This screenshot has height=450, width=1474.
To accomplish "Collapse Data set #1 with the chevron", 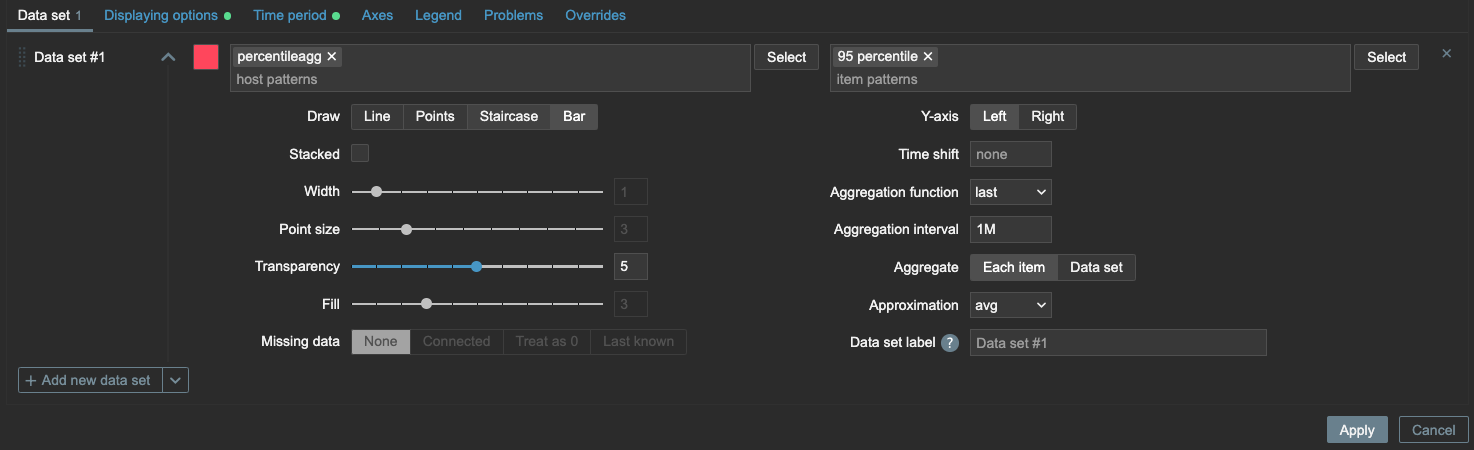I will 168,57.
